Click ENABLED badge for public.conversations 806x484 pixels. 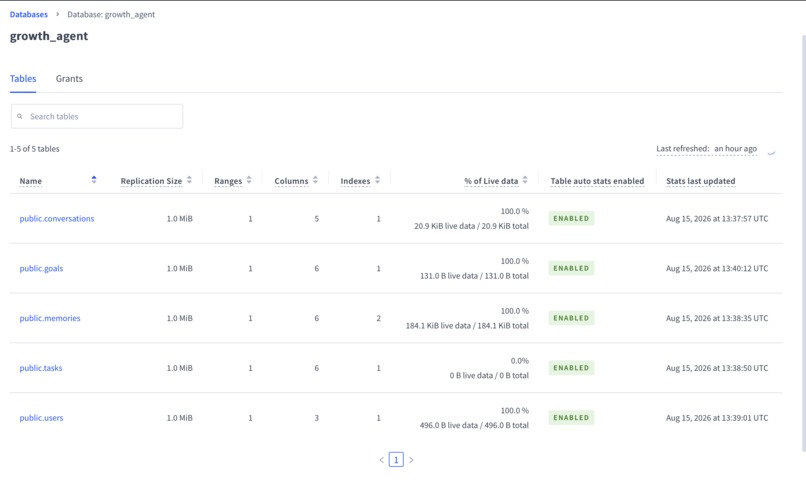(571, 218)
